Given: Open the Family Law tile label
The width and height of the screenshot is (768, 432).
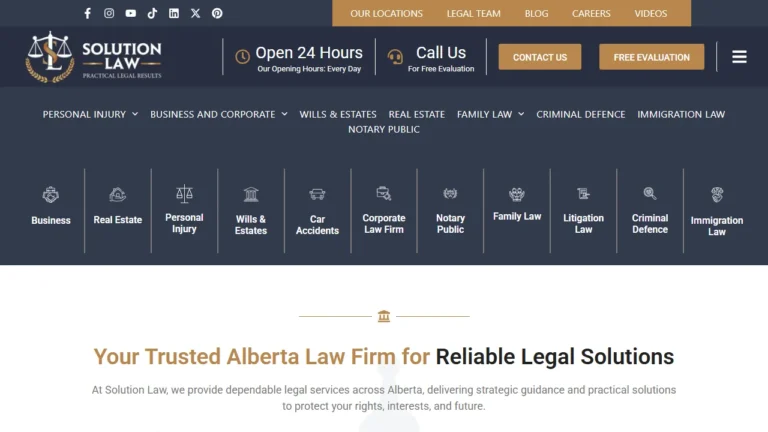Looking at the screenshot, I should pos(517,216).
